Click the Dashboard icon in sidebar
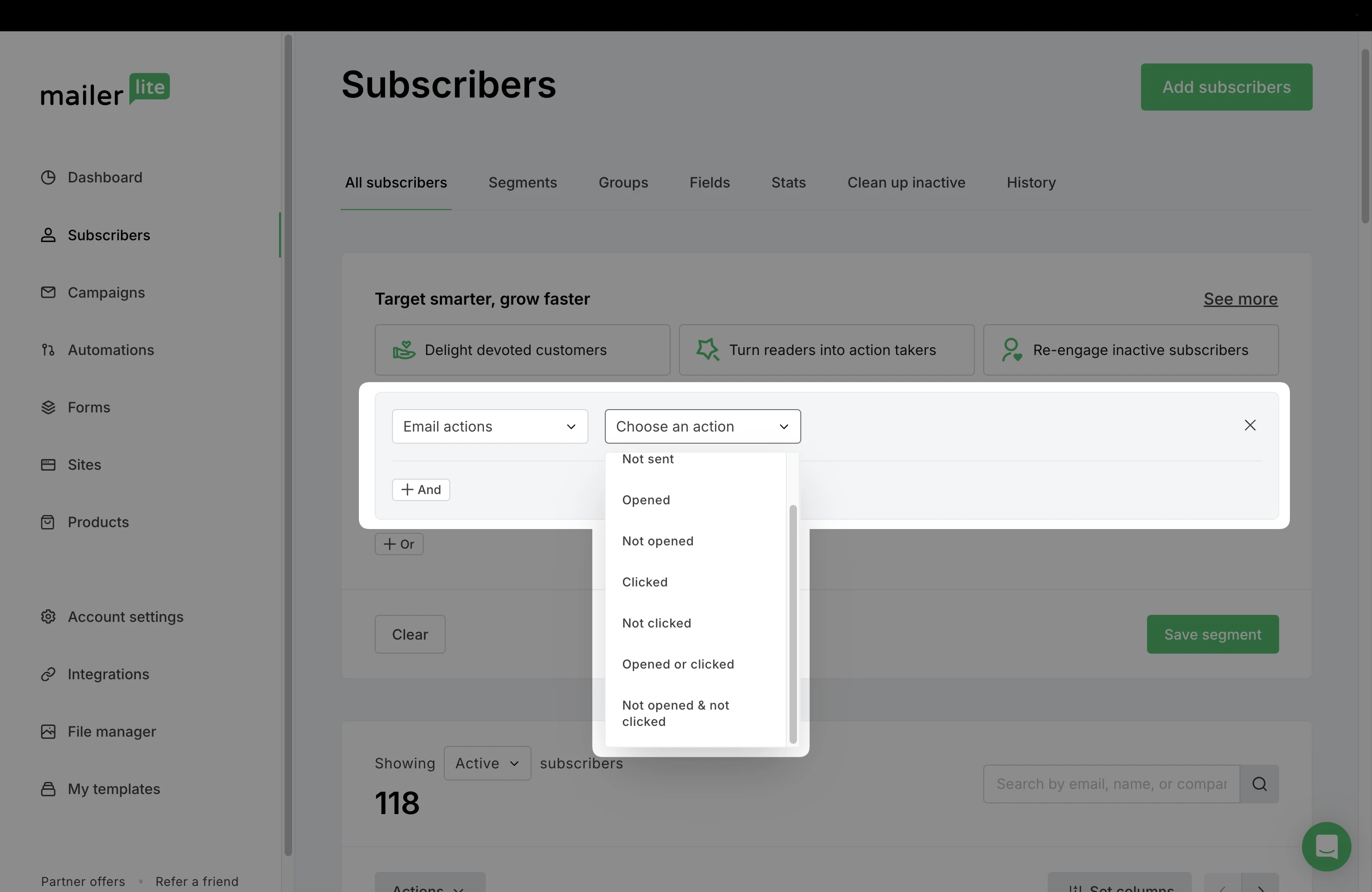 point(49,177)
